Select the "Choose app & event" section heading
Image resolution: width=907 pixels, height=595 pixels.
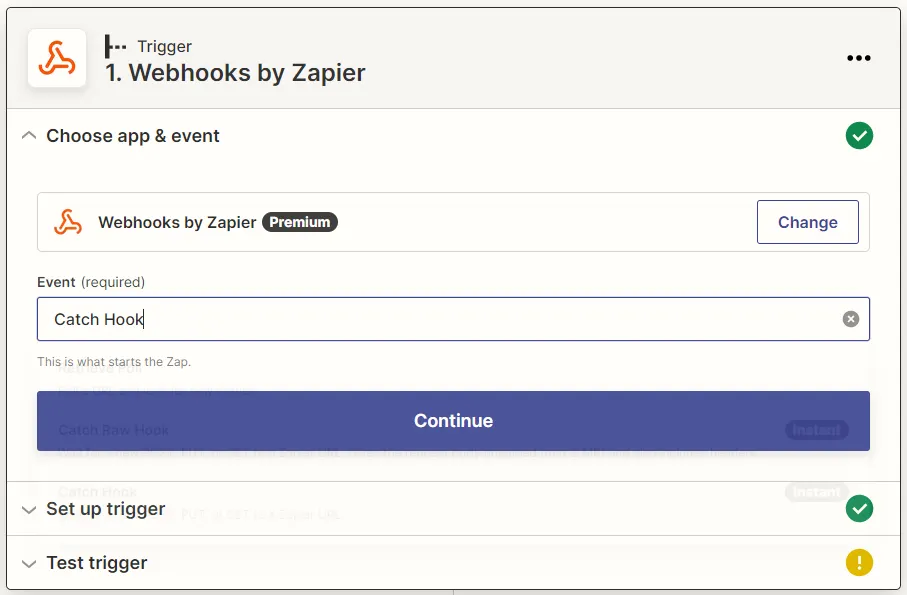(133, 136)
